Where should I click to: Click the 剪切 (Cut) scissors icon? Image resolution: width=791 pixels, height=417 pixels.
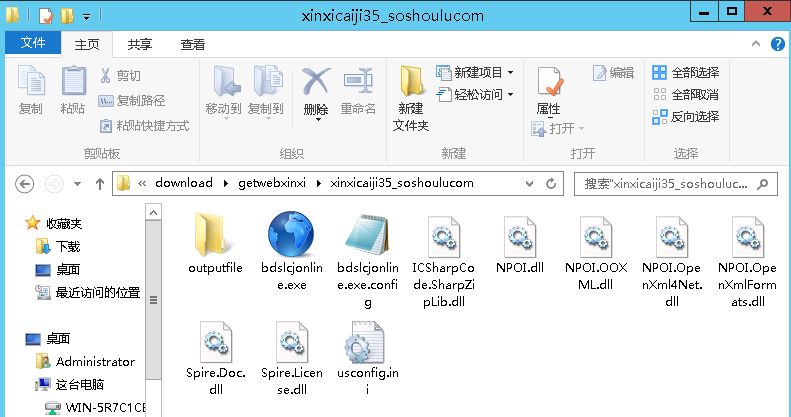[105, 76]
